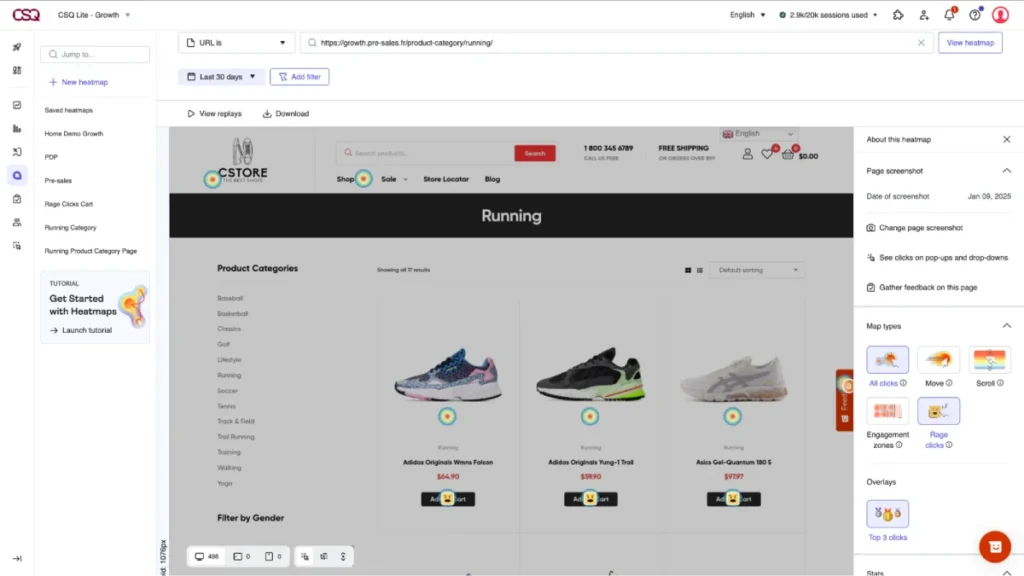Open the Last 30 days date range selector
This screenshot has width=1024, height=576.
coord(220,76)
